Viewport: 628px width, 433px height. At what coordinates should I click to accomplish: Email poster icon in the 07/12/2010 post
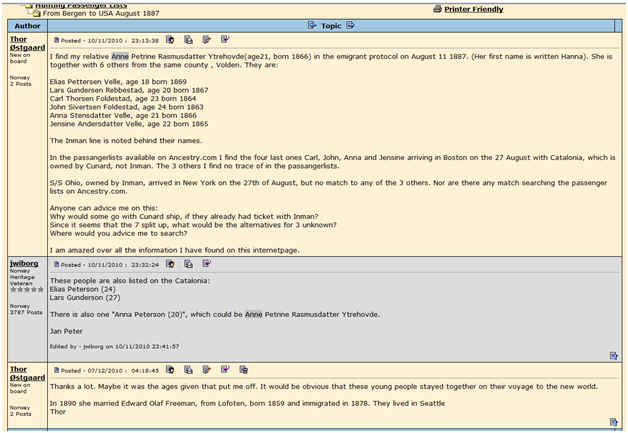pos(188,370)
